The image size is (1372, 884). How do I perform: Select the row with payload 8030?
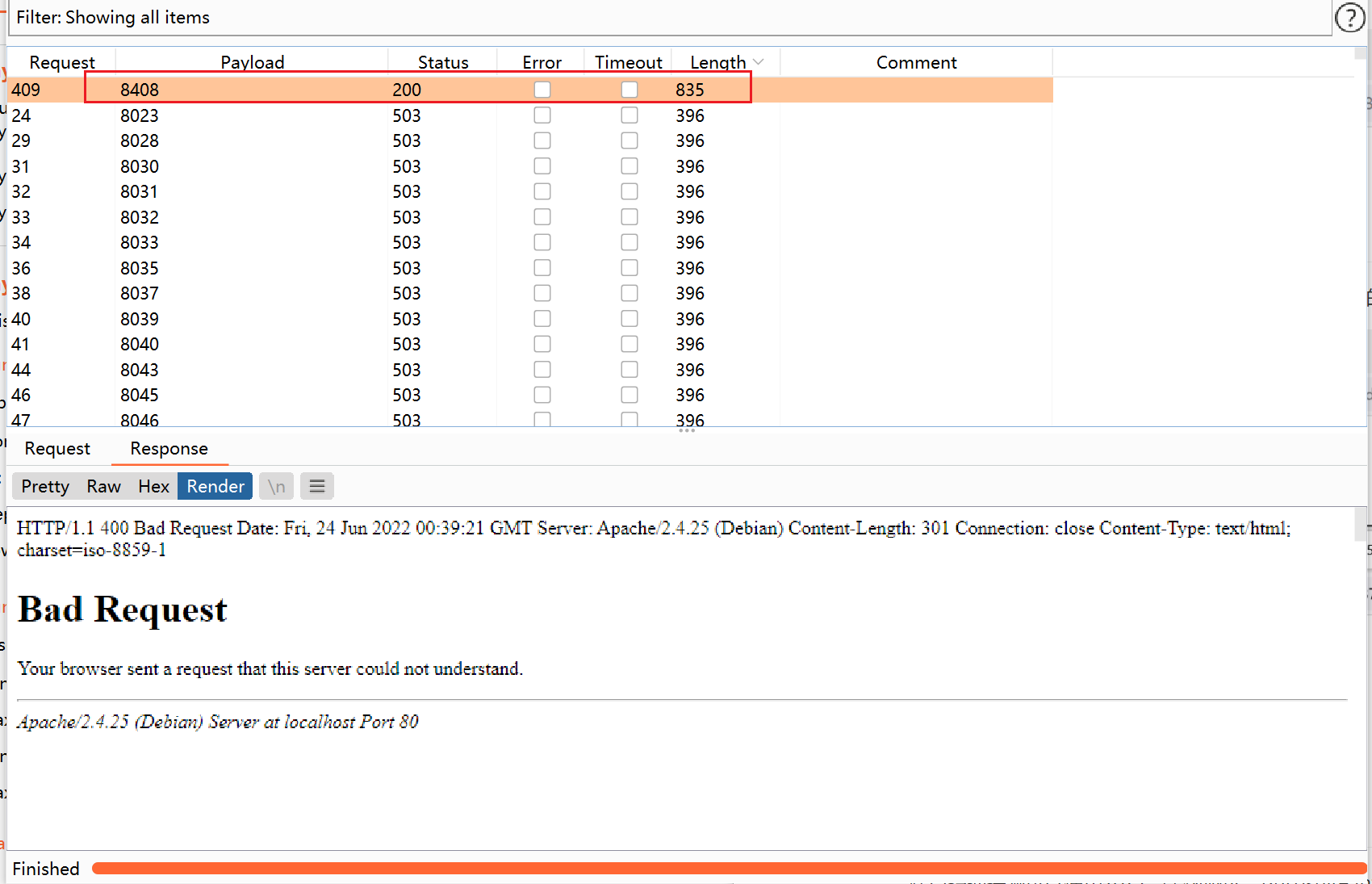pyautogui.click(x=530, y=166)
